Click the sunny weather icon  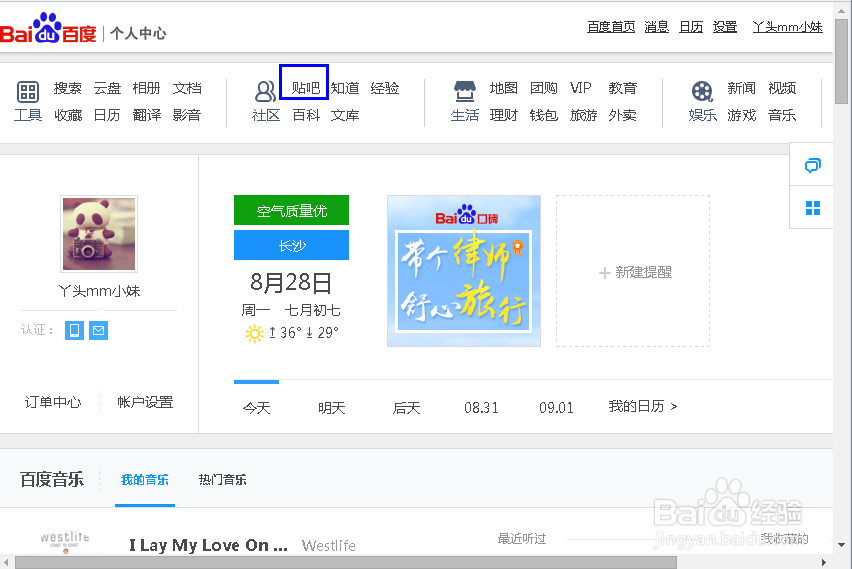(x=254, y=333)
